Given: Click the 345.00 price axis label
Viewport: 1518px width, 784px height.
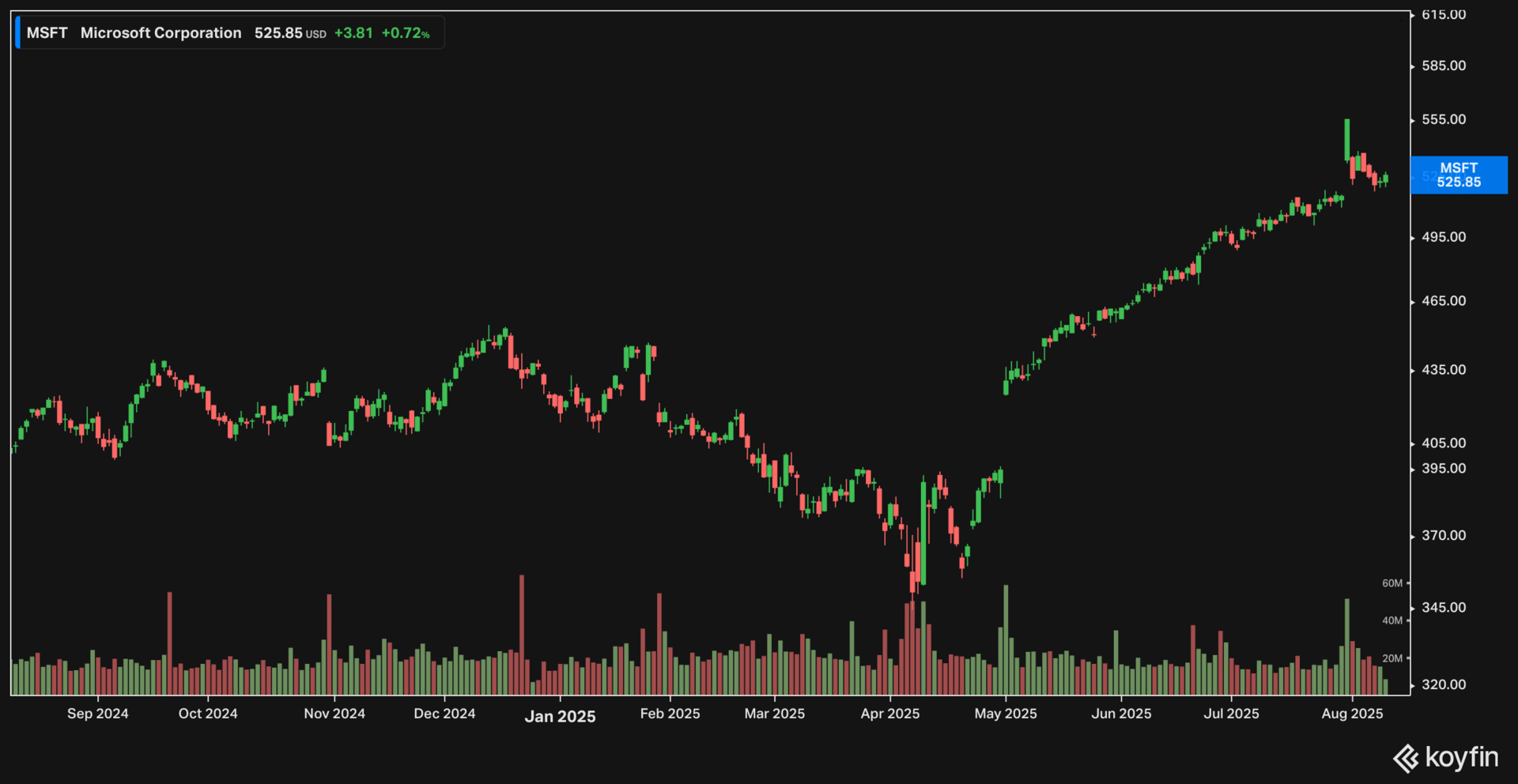Looking at the screenshot, I should coord(1444,608).
